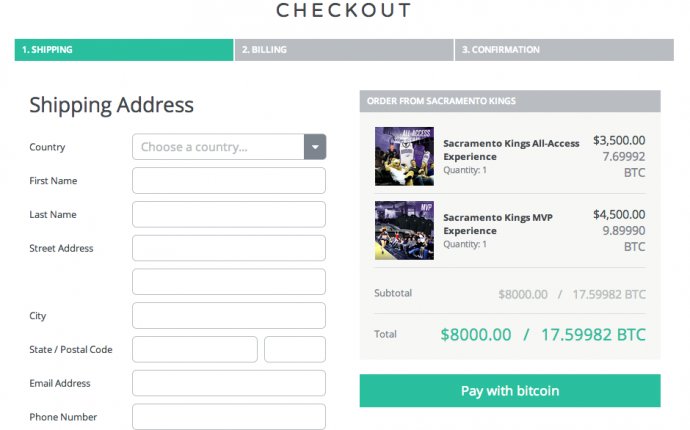Go to the 2. Billing step tab
Screen dimensions: 690x430
344,50
